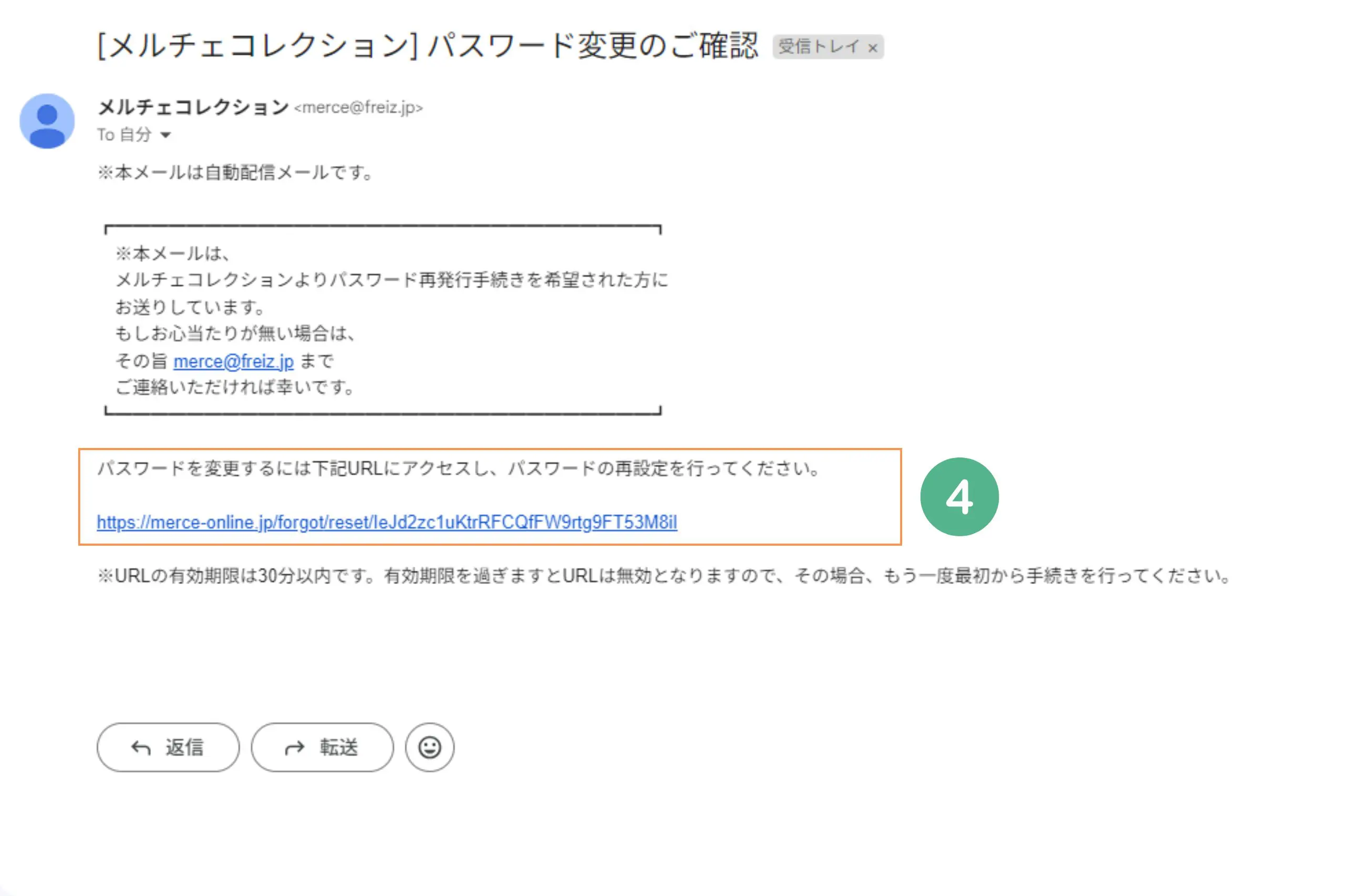This screenshot has width=1345, height=896.
Task: Click the sender's profile avatar icon
Action: point(47,121)
